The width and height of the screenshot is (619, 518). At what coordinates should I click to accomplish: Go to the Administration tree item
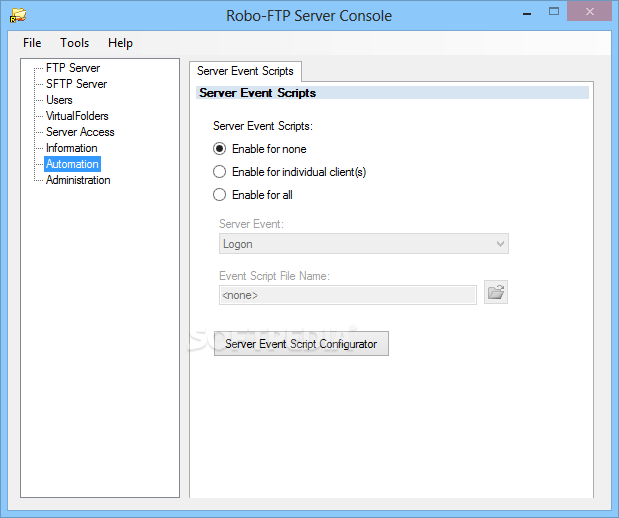pyautogui.click(x=78, y=180)
